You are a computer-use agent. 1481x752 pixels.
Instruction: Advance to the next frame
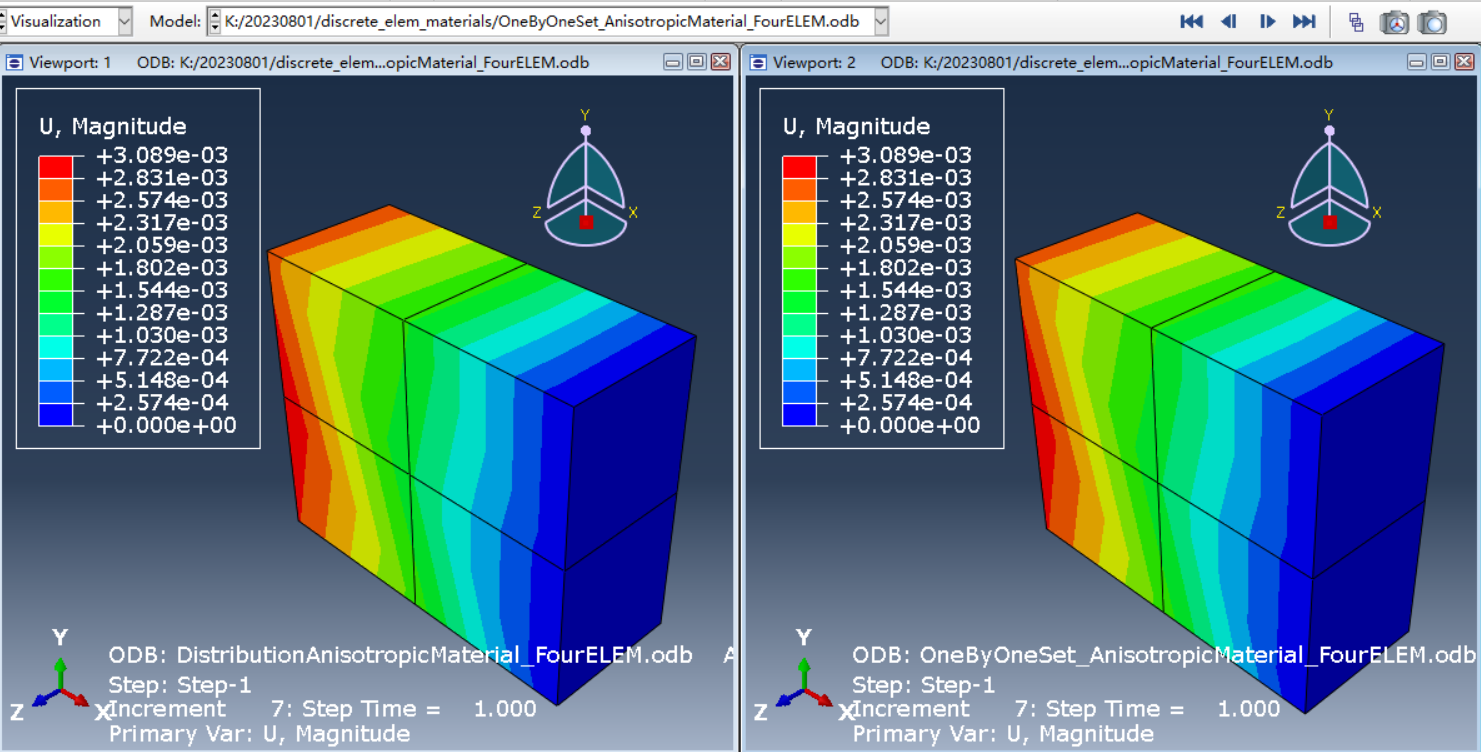click(1267, 21)
